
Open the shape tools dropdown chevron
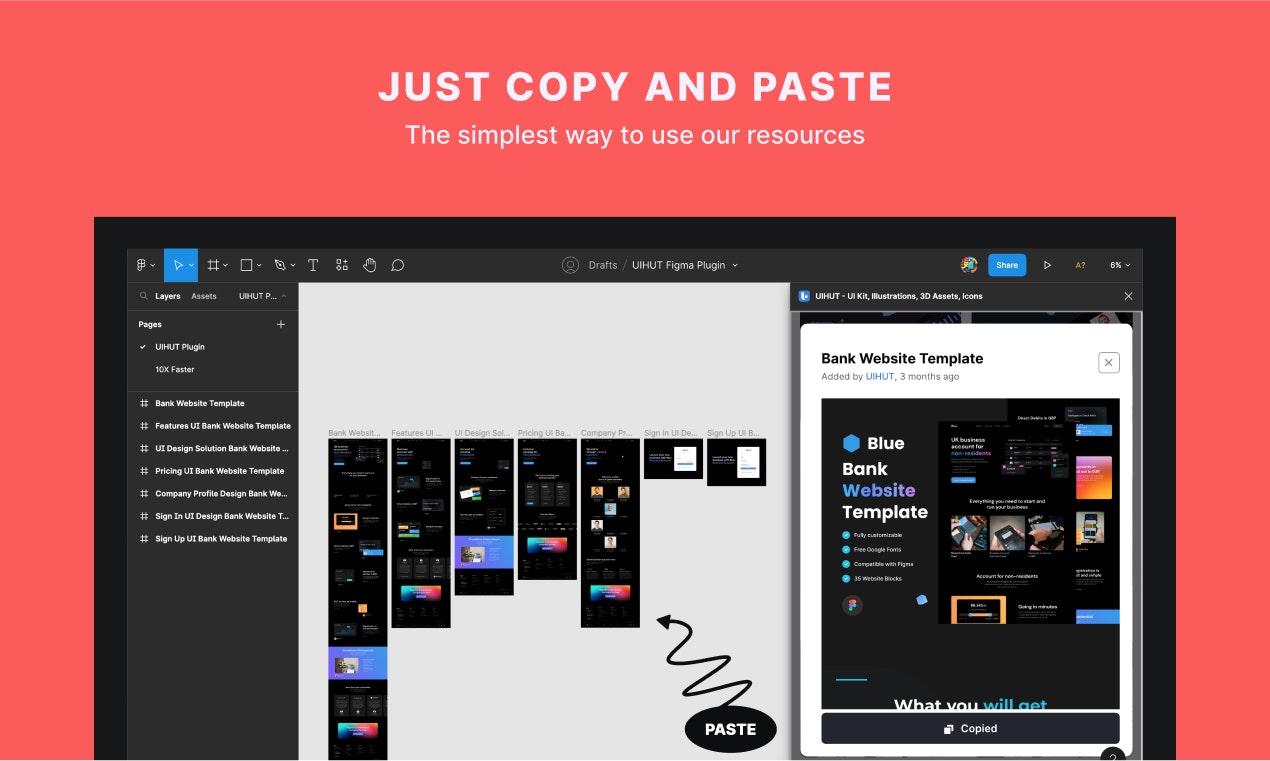coord(259,266)
